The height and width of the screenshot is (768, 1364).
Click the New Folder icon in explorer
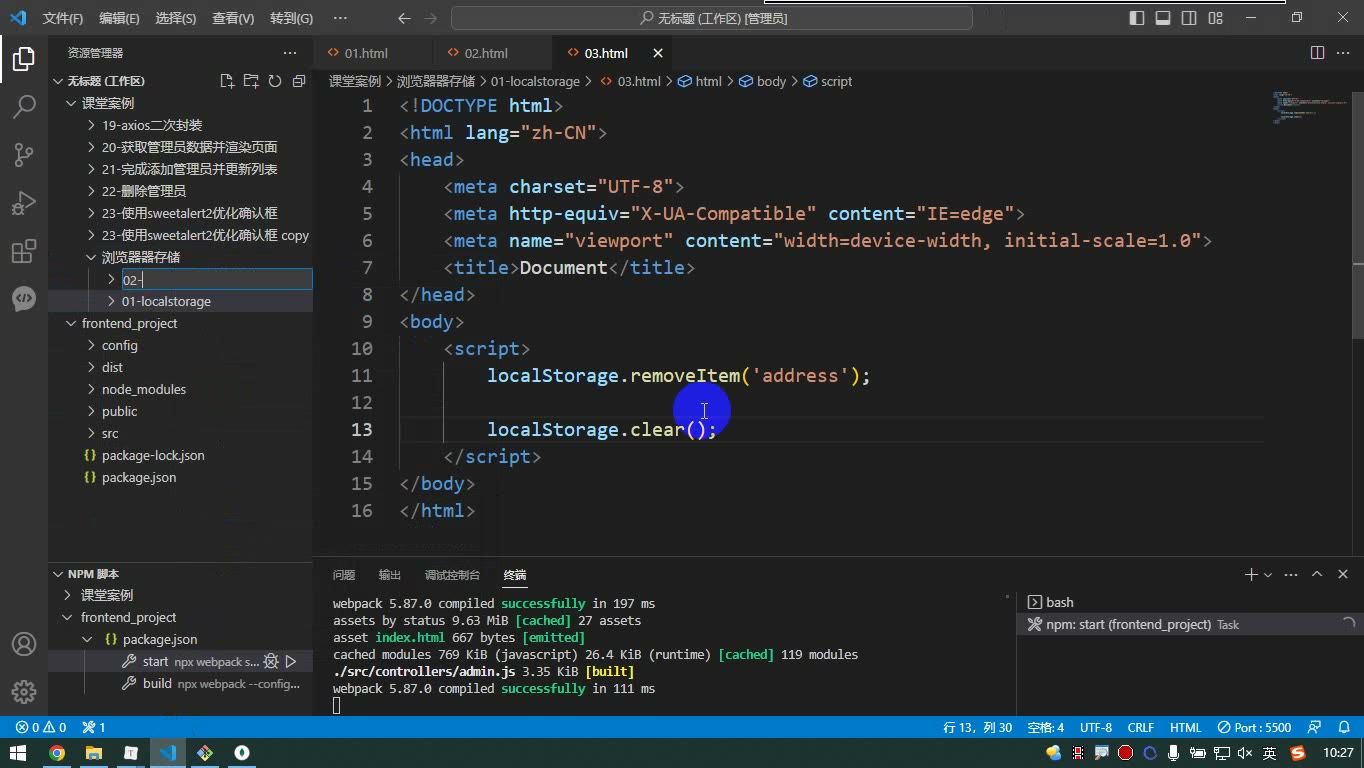(x=251, y=81)
